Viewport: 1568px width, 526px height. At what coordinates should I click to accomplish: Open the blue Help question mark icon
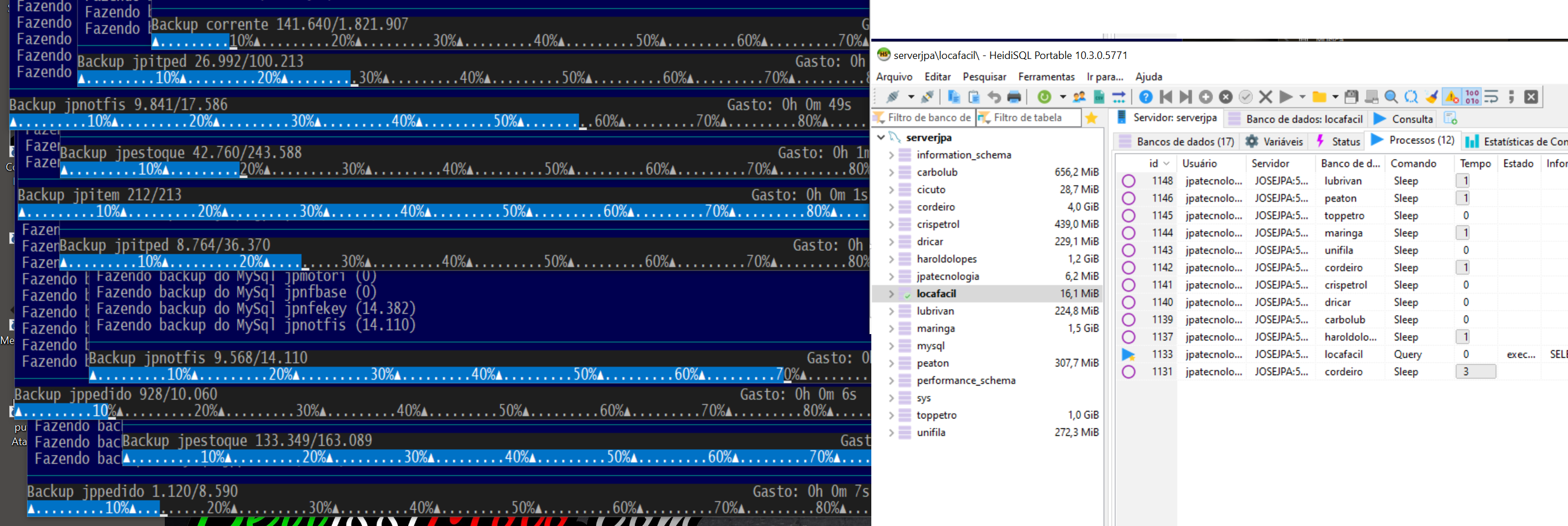[1145, 97]
